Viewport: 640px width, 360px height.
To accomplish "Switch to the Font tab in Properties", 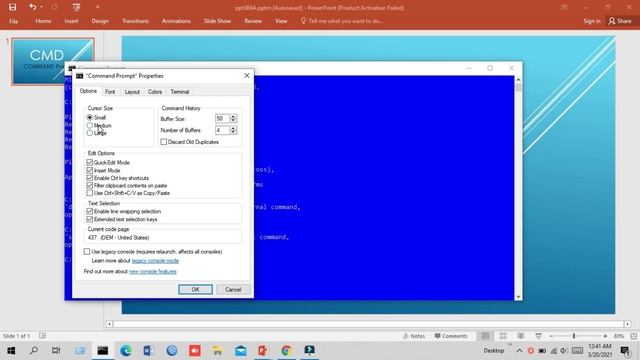I will [x=110, y=92].
